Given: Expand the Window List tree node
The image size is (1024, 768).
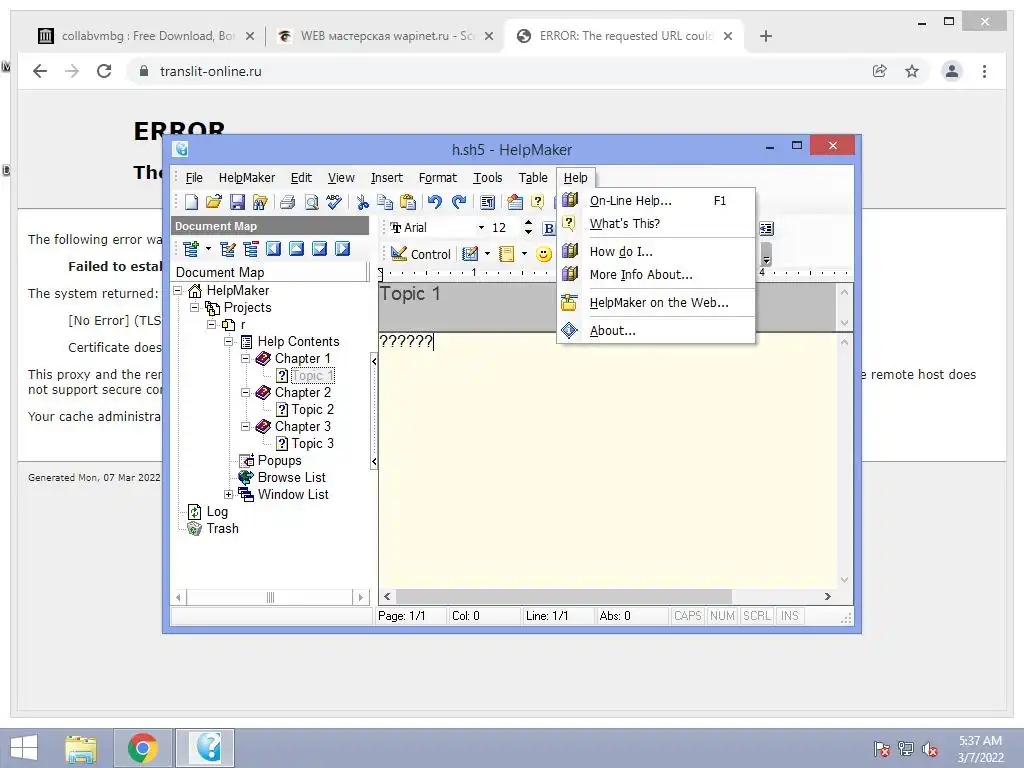Looking at the screenshot, I should coord(229,494).
